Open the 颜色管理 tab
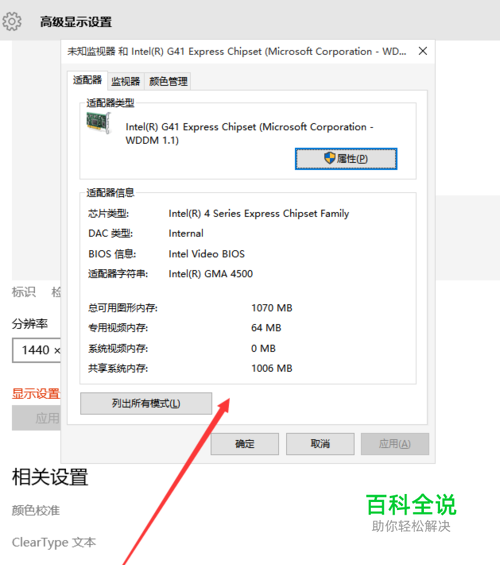This screenshot has height=565, width=500. (x=168, y=81)
